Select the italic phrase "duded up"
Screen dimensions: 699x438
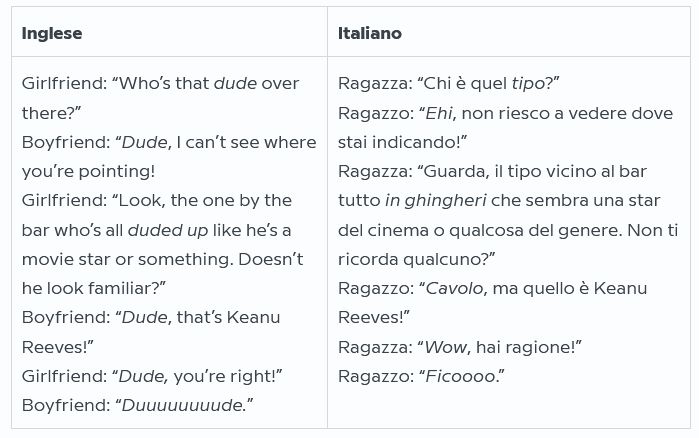168,230
